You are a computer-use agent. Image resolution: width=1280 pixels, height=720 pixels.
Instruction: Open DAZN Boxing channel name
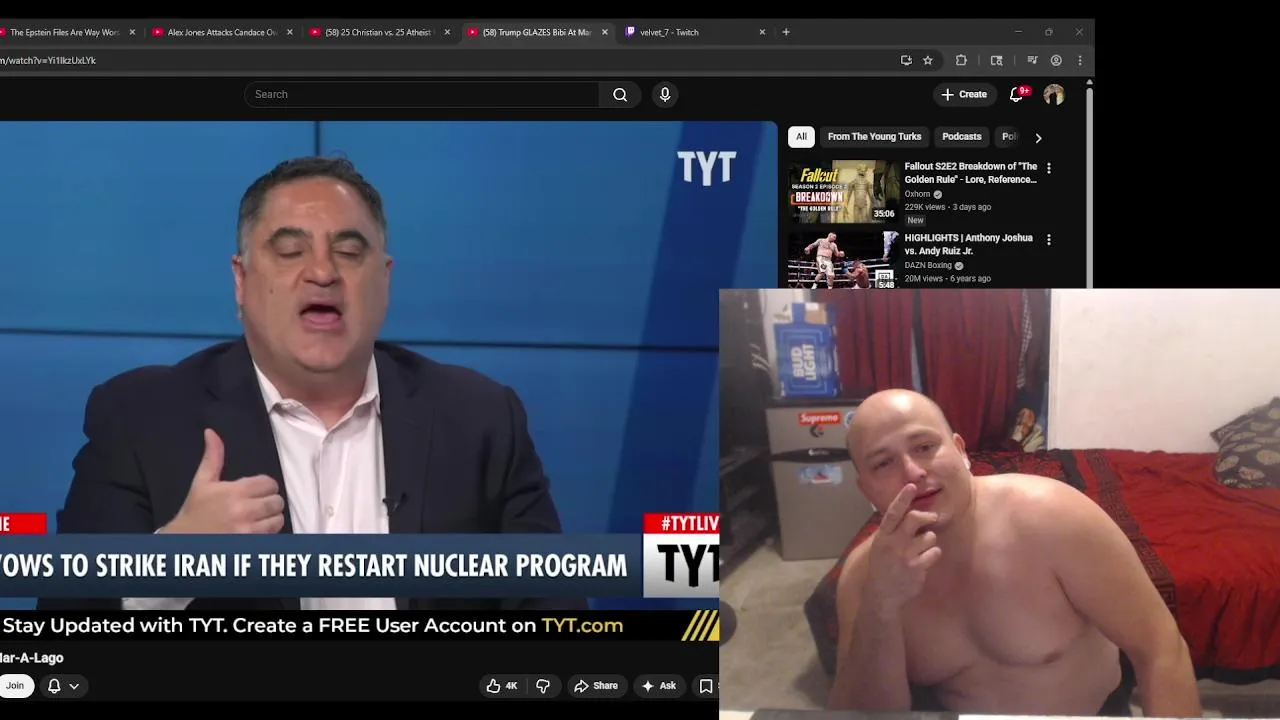pos(928,266)
